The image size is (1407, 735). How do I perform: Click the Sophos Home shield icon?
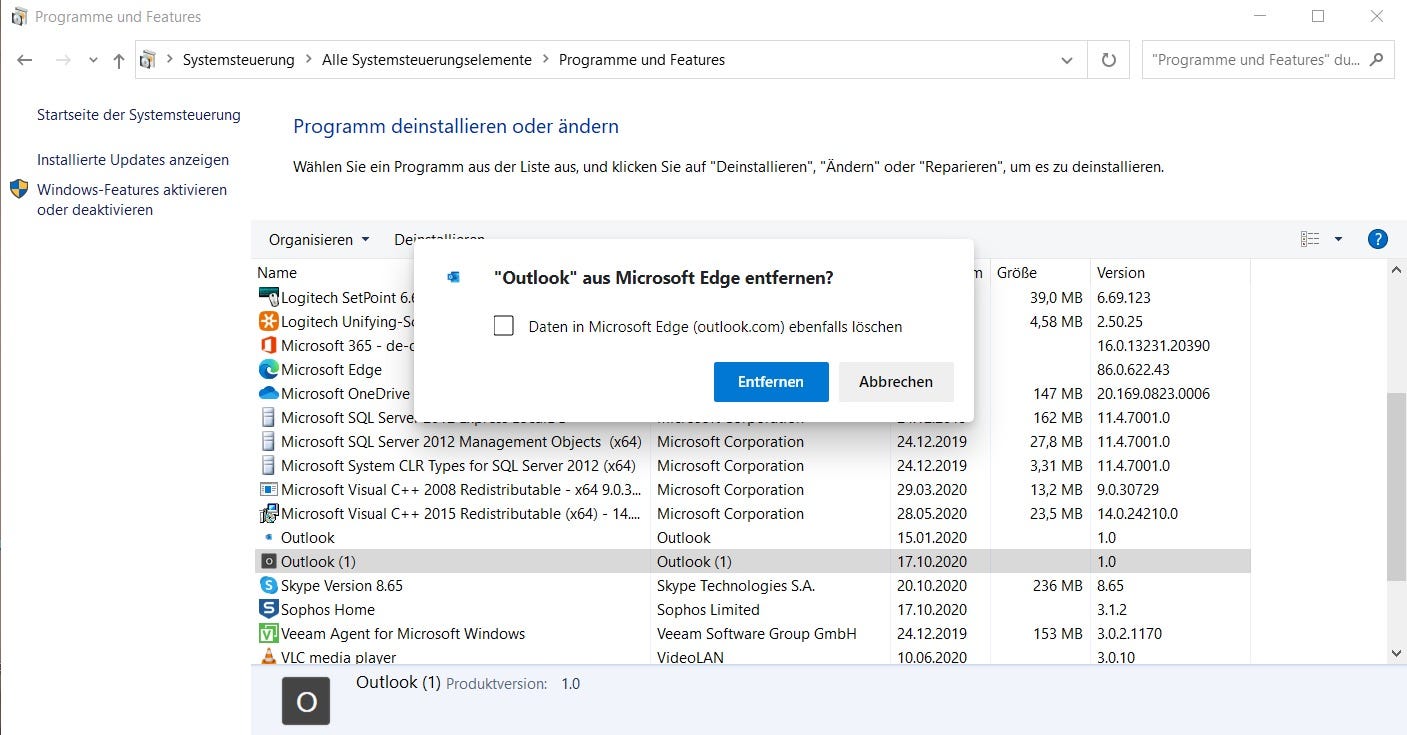[268, 609]
